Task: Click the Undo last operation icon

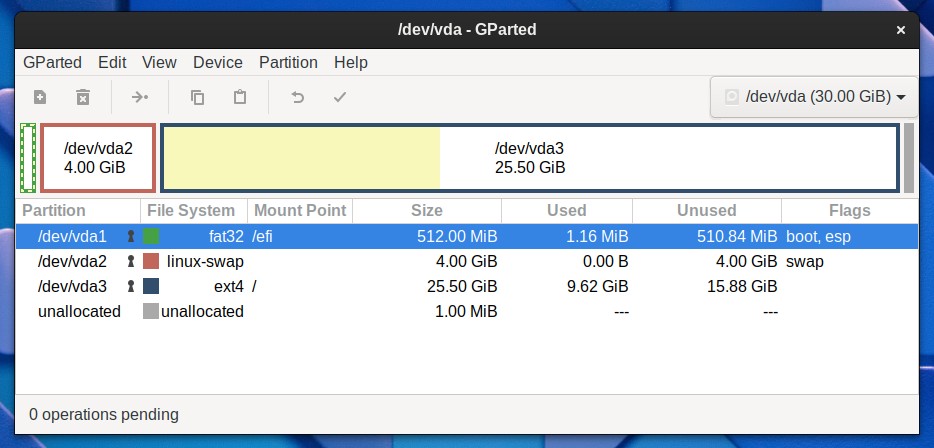Action: point(297,97)
